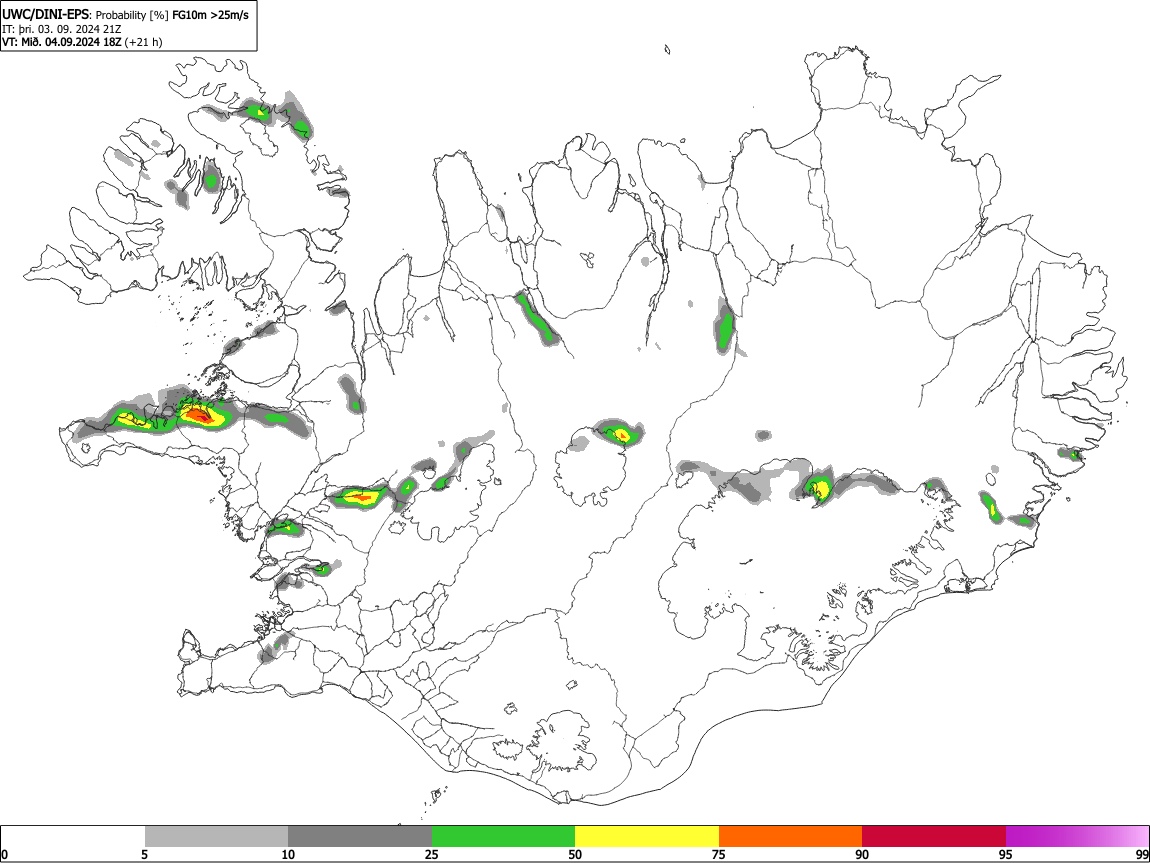Click the 'FG10m >25m/s' parameter label

coord(209,15)
